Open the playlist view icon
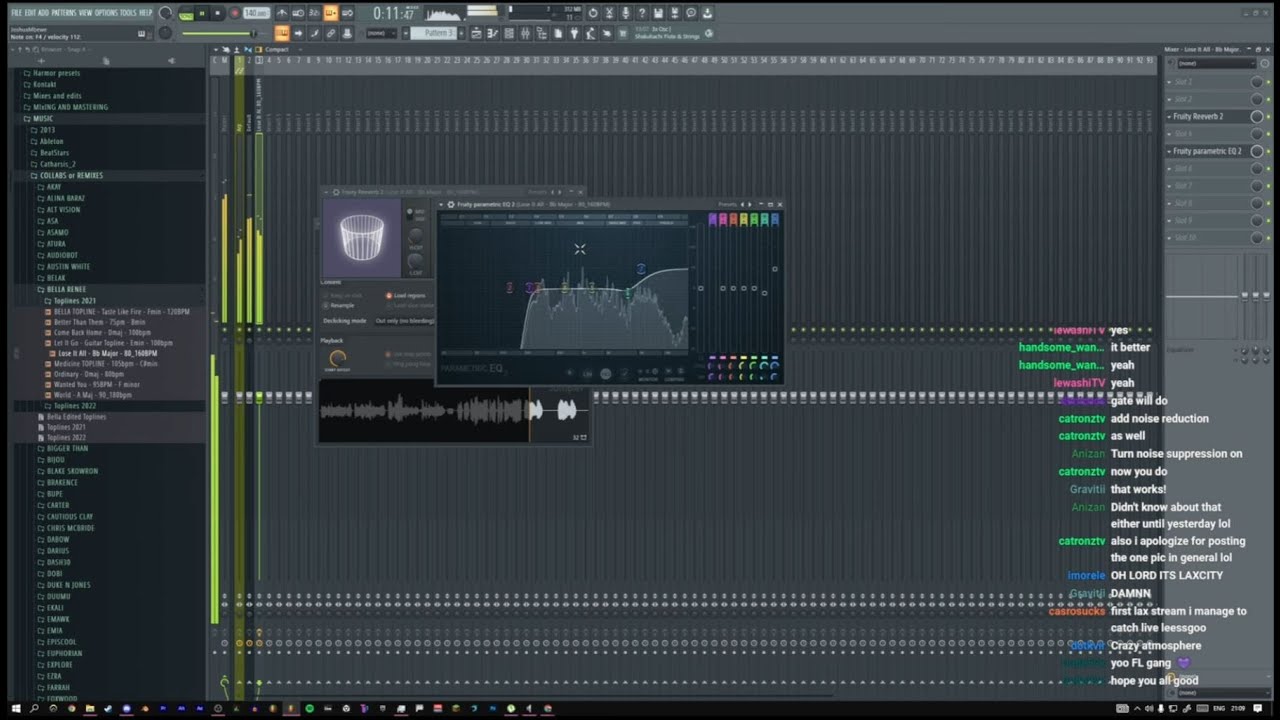This screenshot has width=1280, height=720. pos(476,33)
